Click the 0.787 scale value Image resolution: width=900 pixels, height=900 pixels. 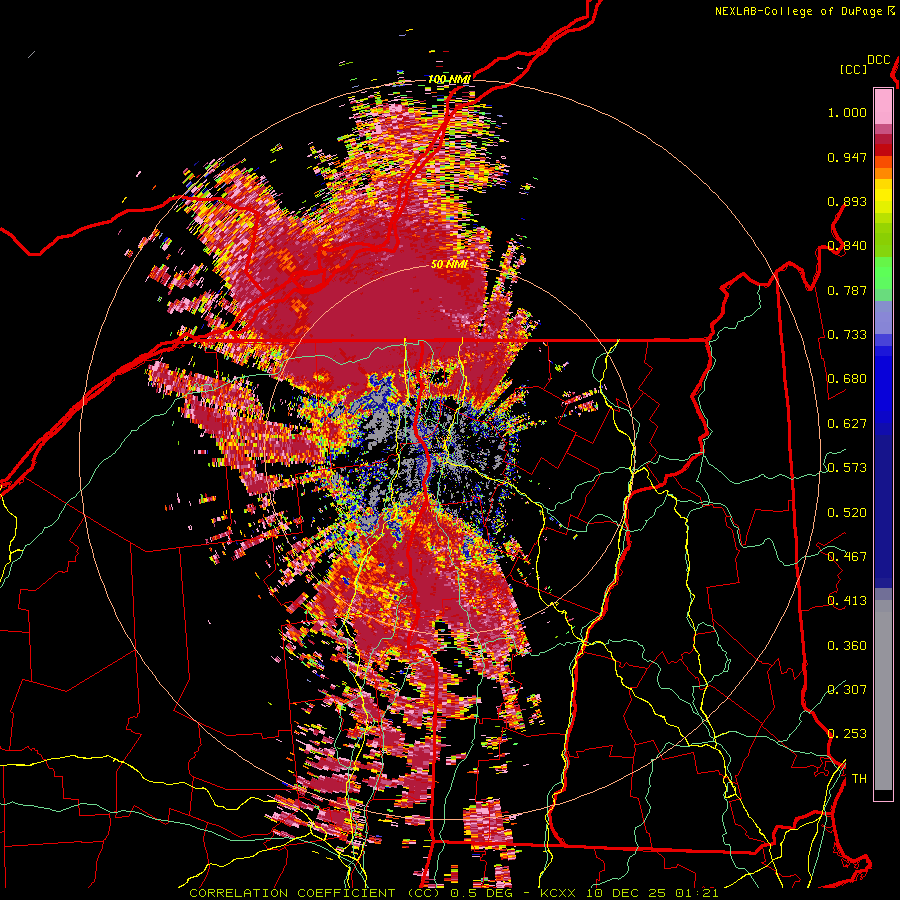click(x=847, y=290)
